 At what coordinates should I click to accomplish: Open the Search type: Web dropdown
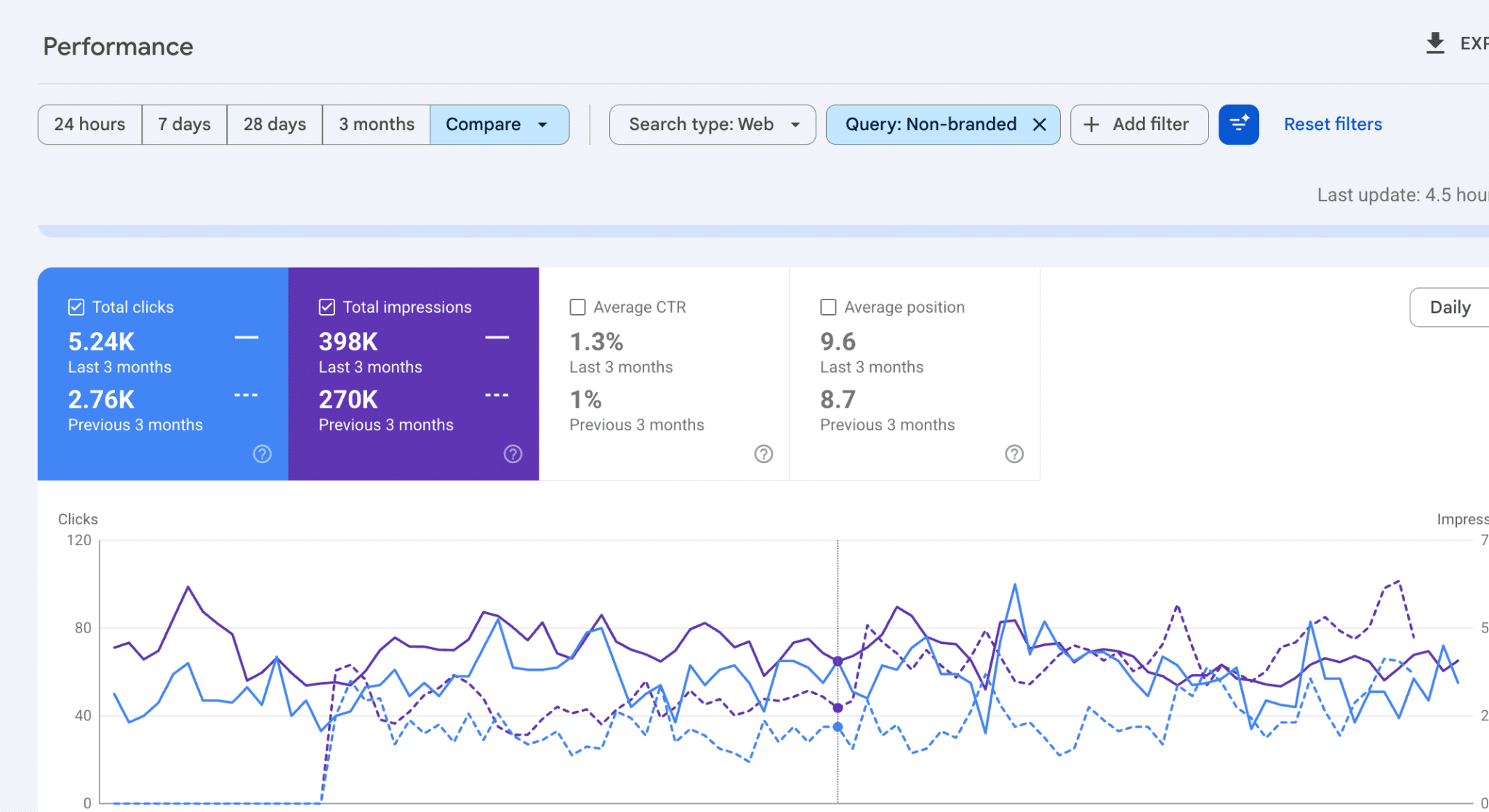[x=713, y=124]
